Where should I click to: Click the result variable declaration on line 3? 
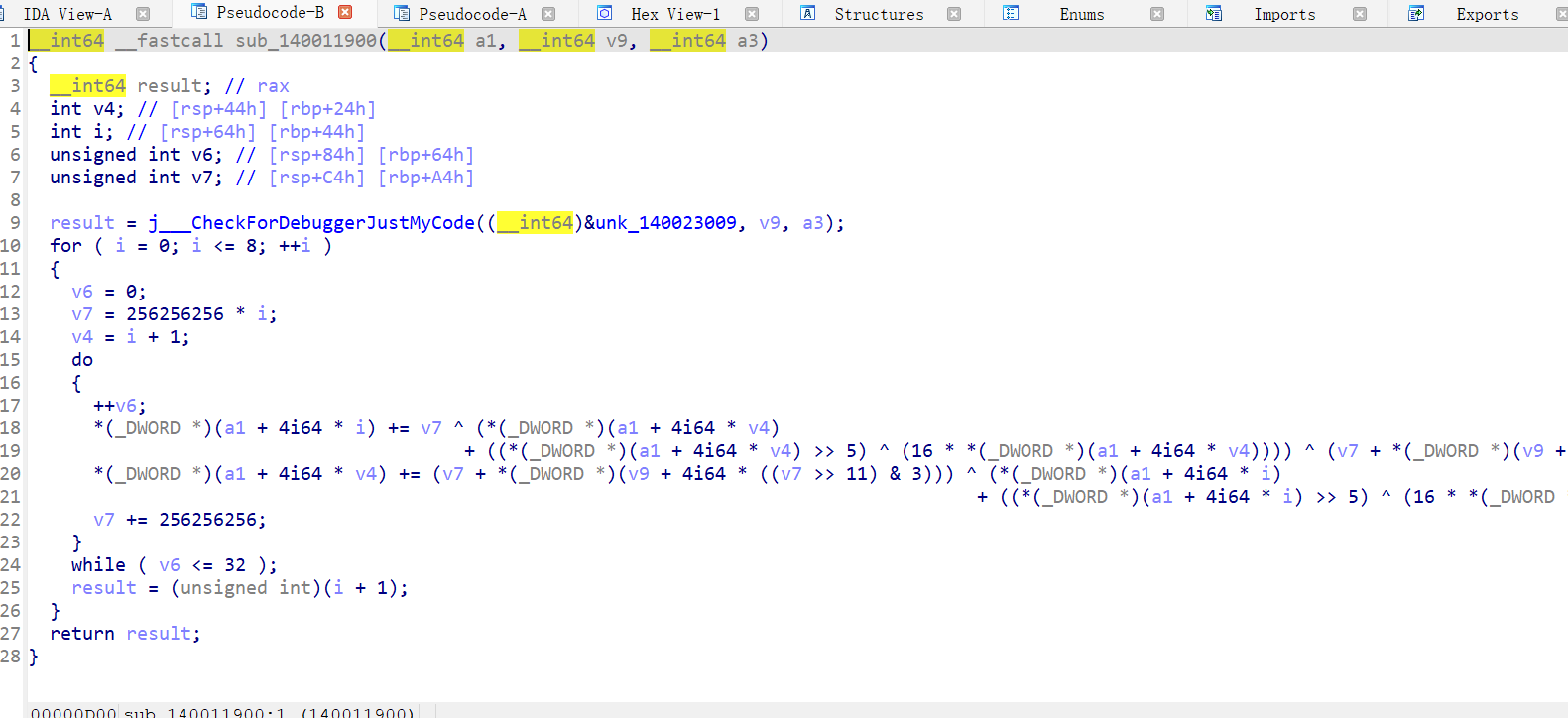coord(170,85)
